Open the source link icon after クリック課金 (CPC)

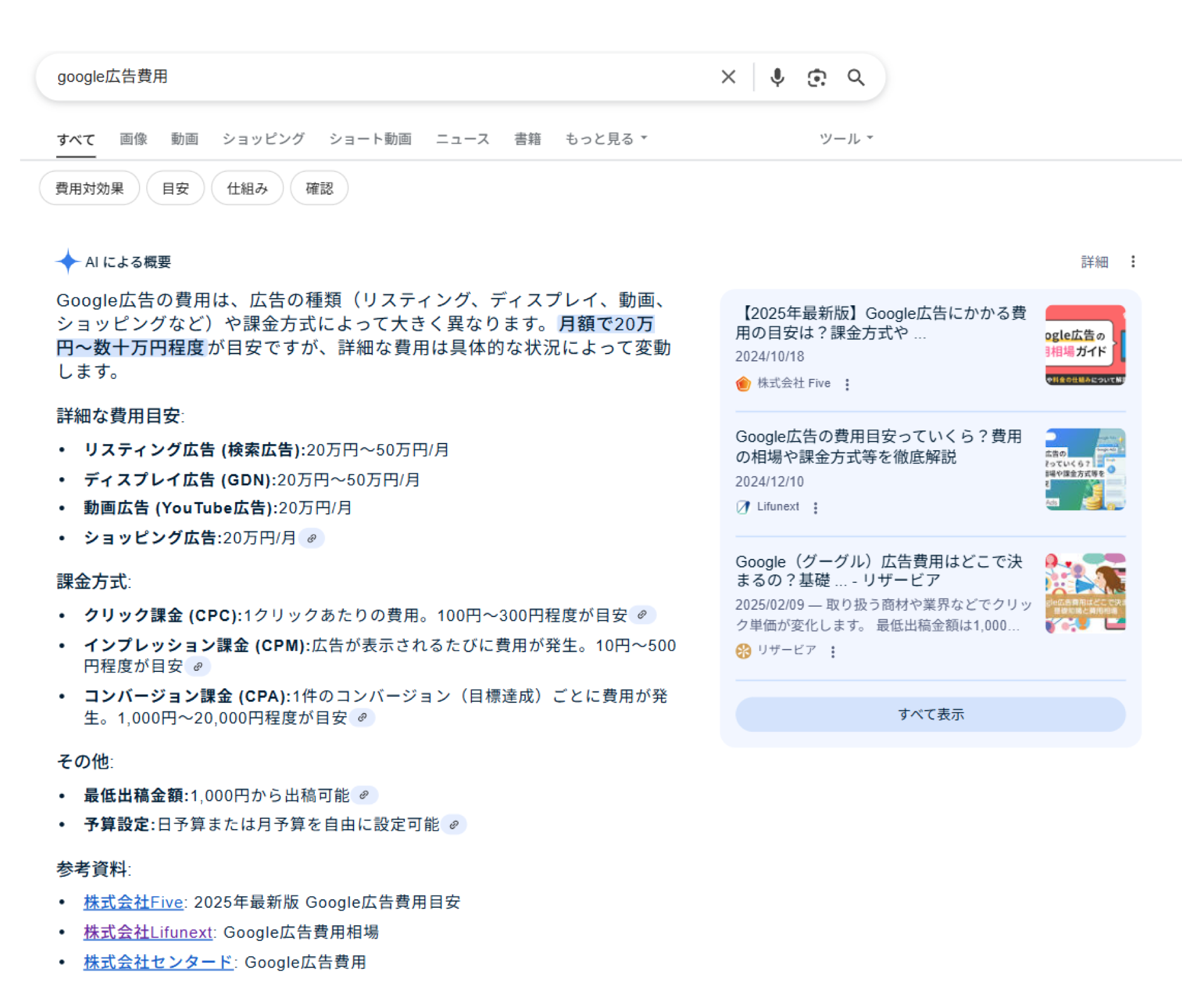tap(642, 615)
